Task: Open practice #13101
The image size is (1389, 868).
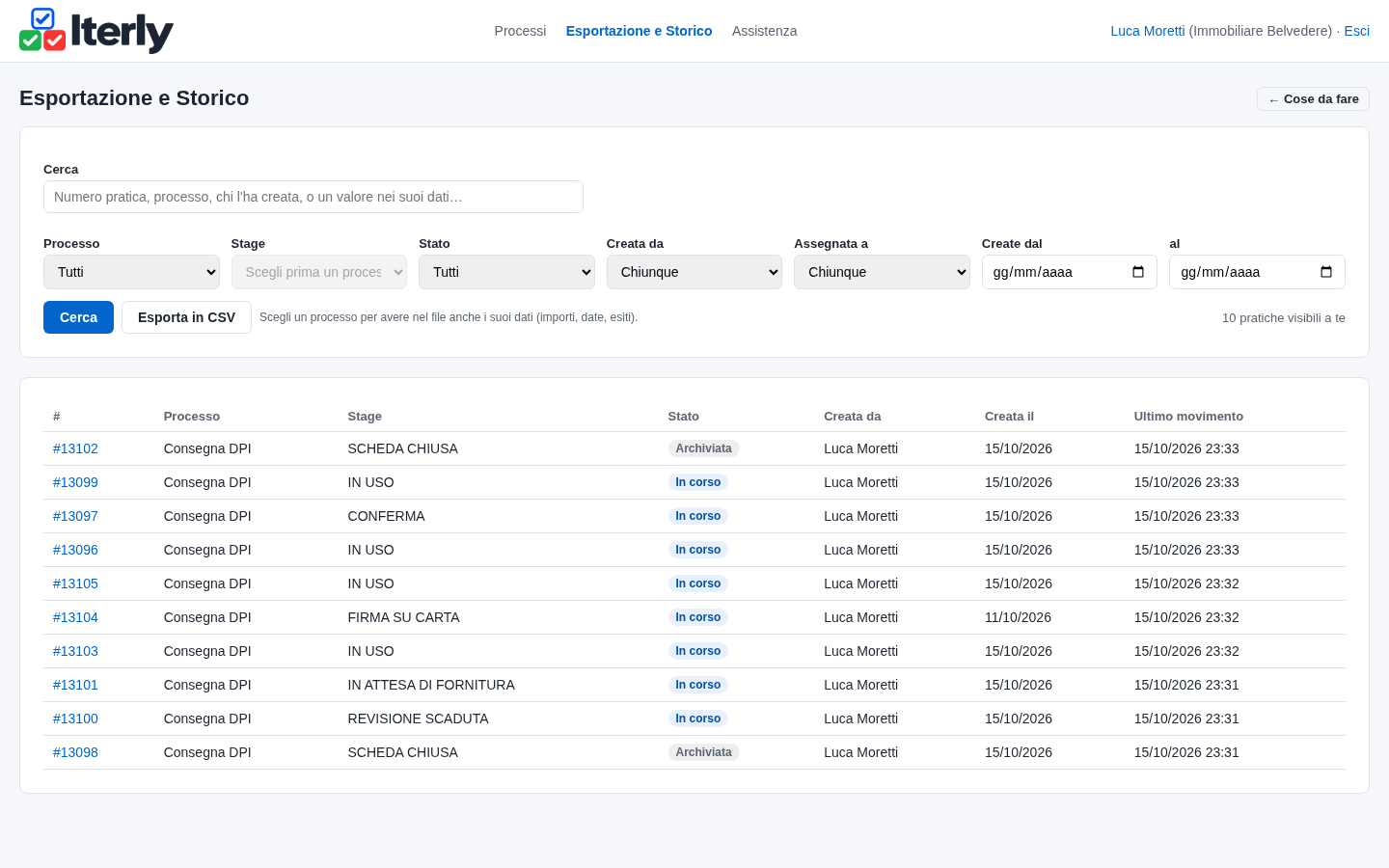Action: tap(75, 685)
